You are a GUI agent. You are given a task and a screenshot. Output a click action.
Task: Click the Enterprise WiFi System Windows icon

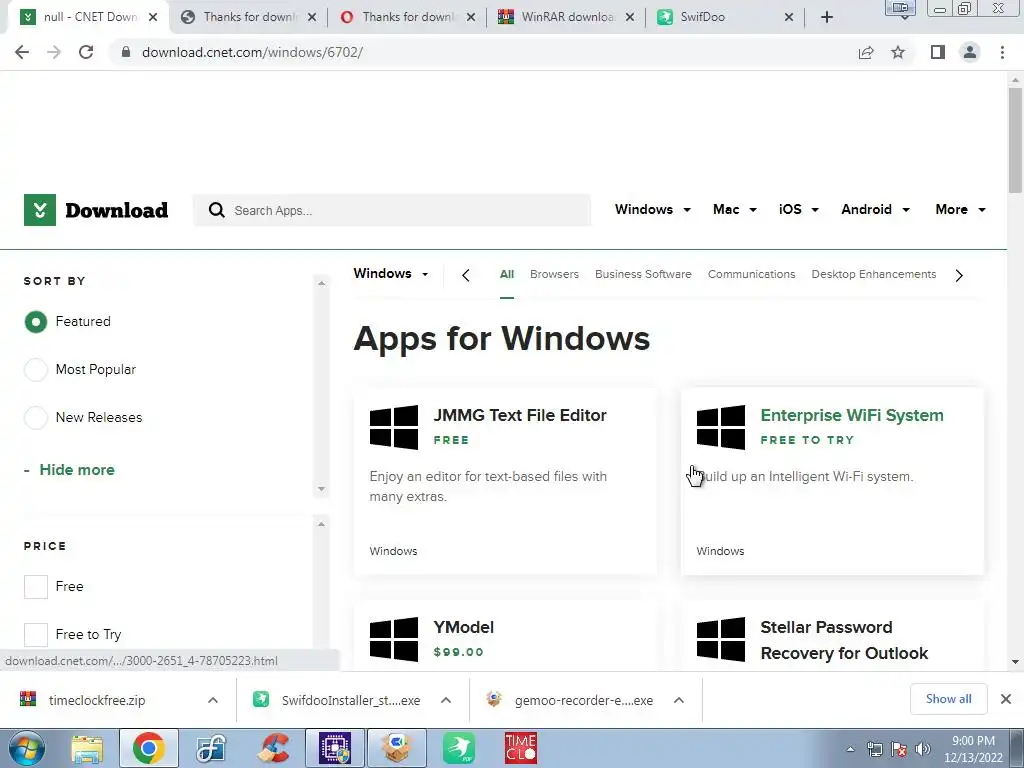(x=721, y=427)
